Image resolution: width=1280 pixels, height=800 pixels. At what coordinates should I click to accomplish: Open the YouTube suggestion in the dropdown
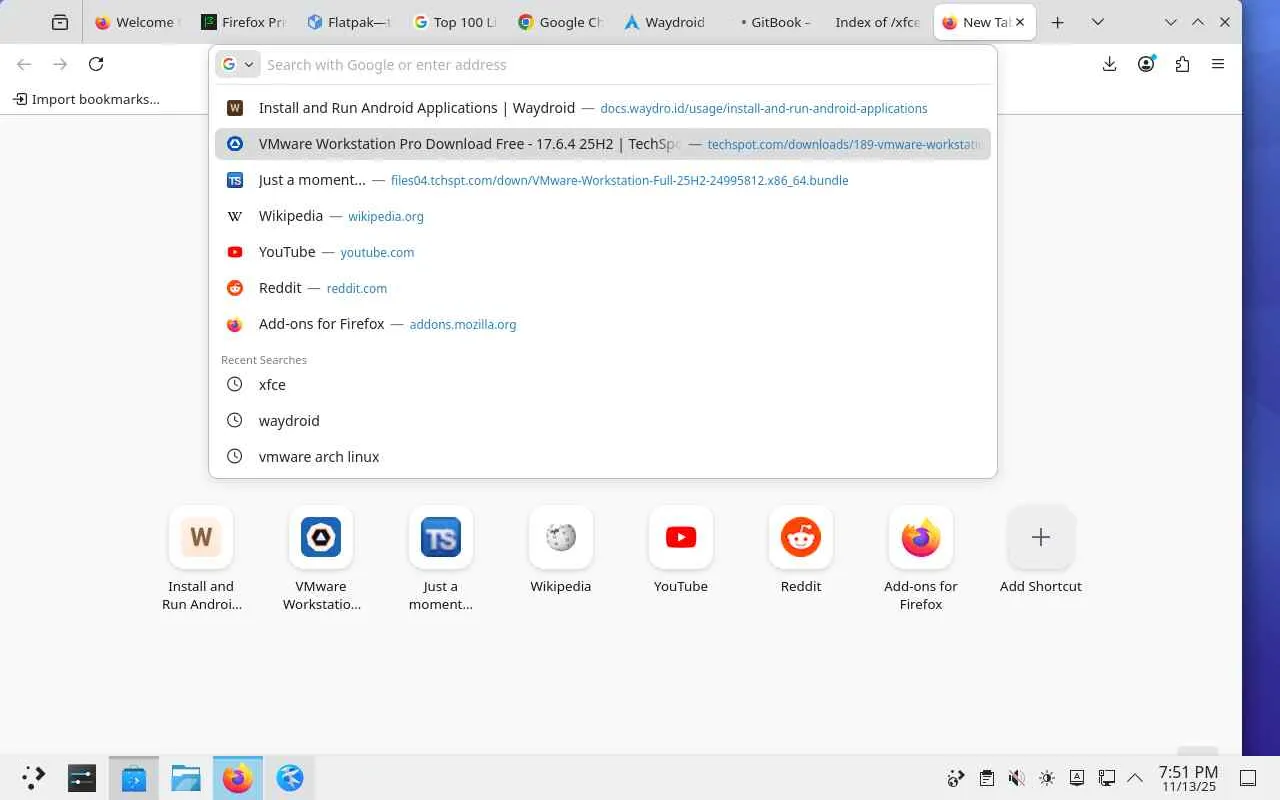tap(603, 252)
